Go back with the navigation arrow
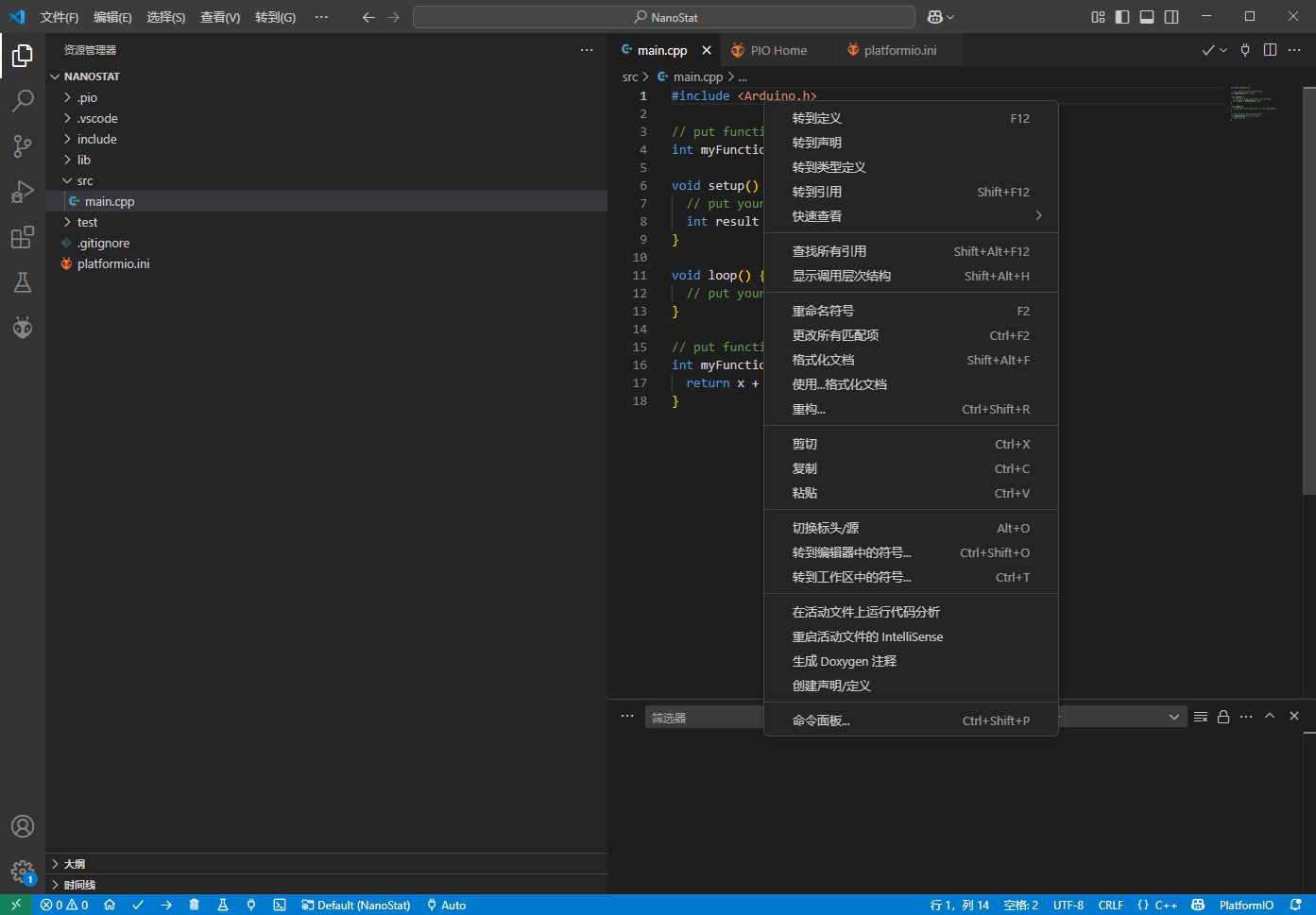Screen dimensions: 1316x915 click(x=368, y=17)
